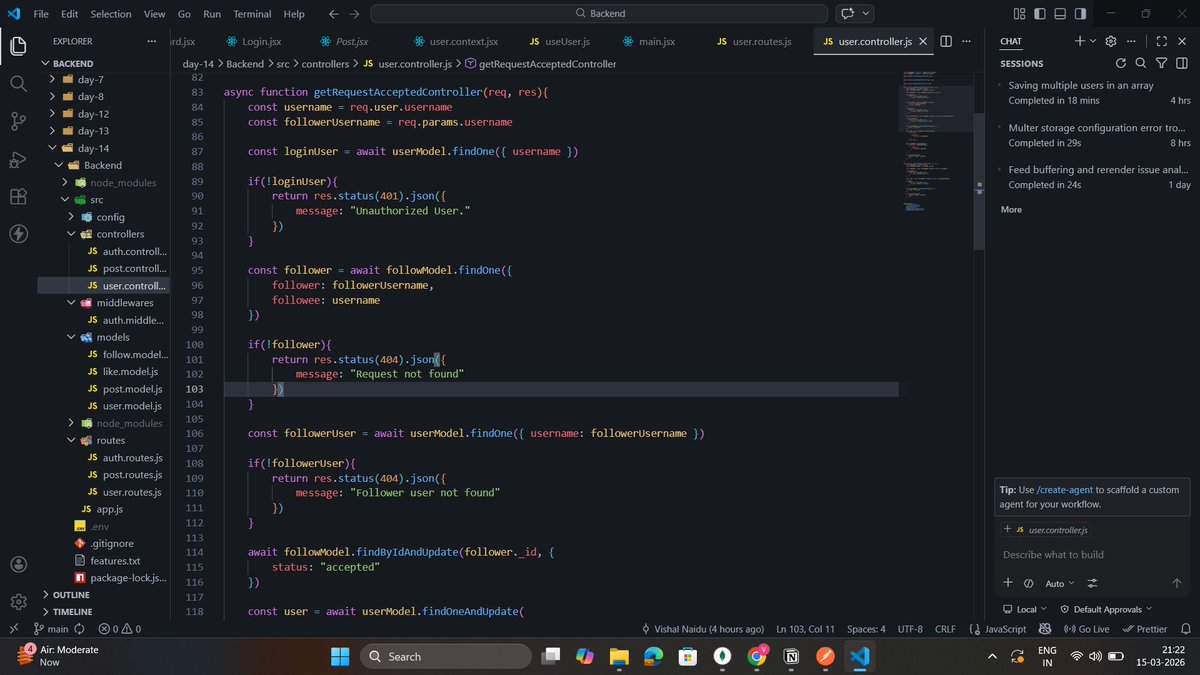Open the Extensions view
Image resolution: width=1200 pixels, height=675 pixels.
pos(18,197)
